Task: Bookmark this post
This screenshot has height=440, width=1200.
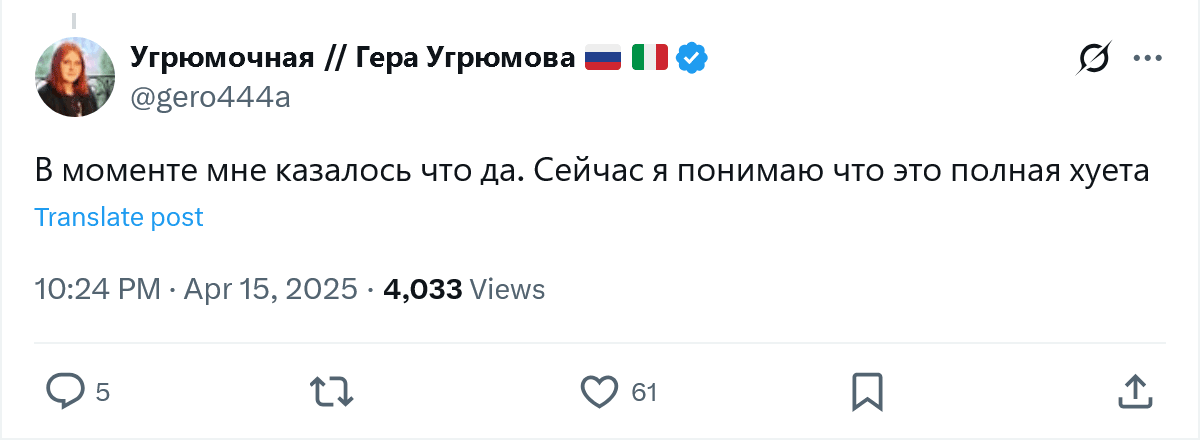Action: click(x=866, y=391)
